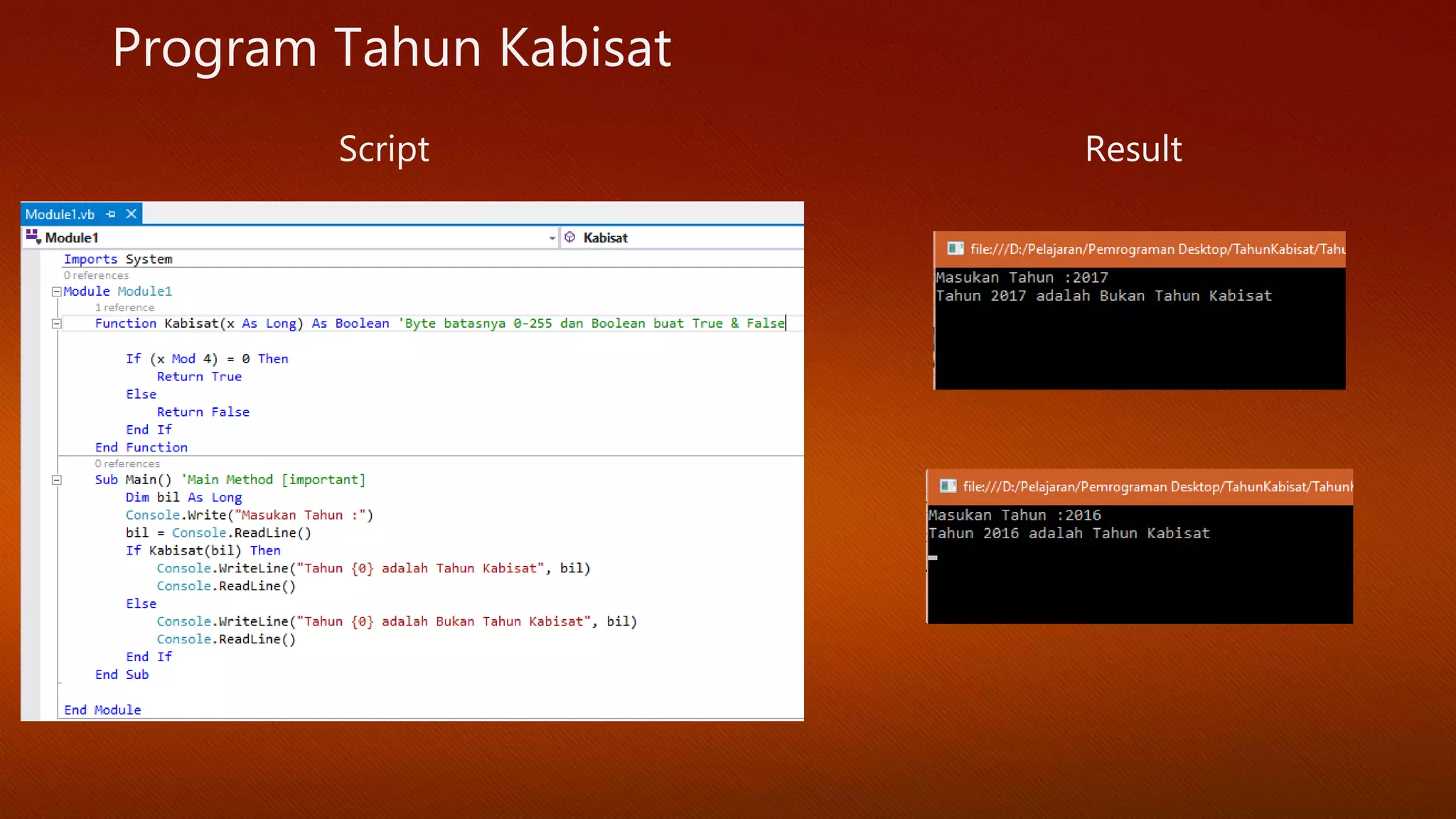Close the Module1.vb tab with the X
The width and height of the screenshot is (1456, 819).
click(x=132, y=214)
